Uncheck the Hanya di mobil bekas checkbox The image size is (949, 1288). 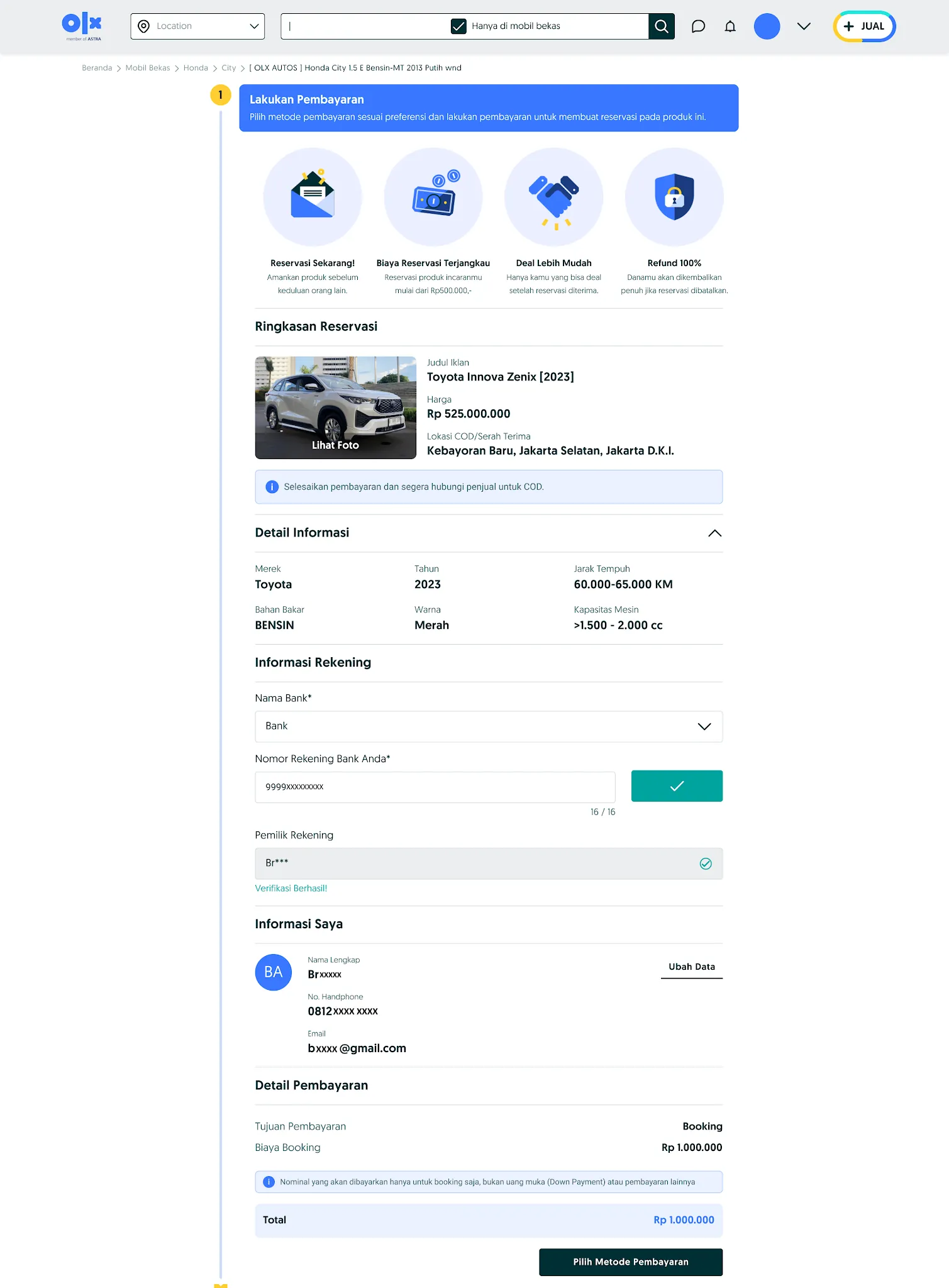point(458,26)
